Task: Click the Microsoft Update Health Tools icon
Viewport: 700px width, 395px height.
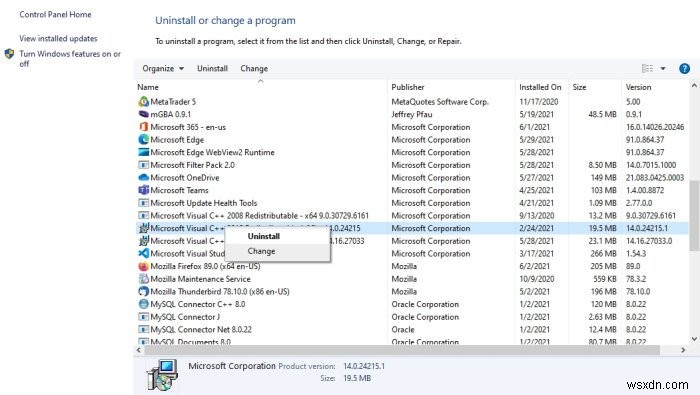Action: 143,203
